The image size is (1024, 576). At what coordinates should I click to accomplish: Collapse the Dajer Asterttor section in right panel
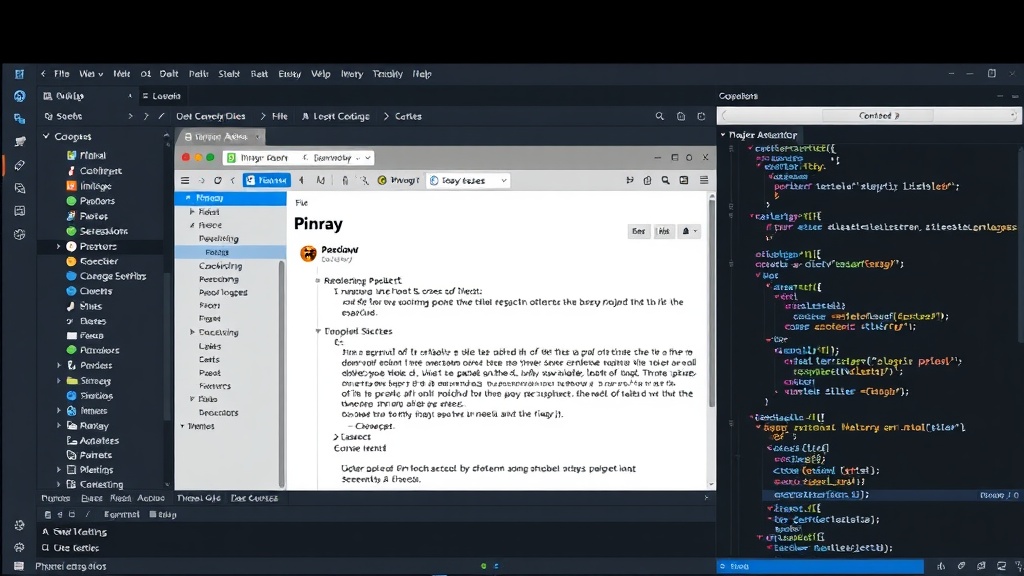click(723, 135)
